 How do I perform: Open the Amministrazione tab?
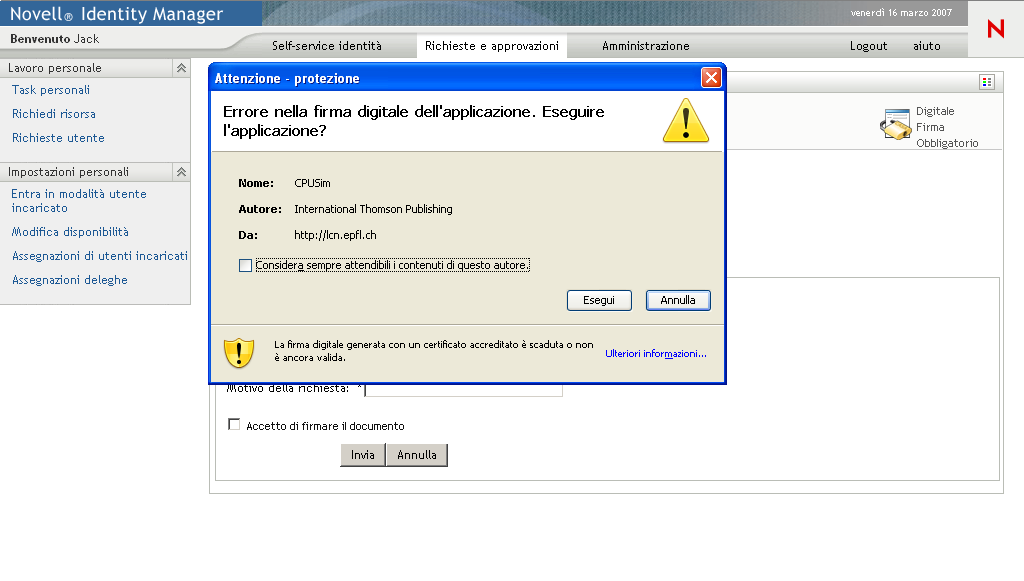pyautogui.click(x=646, y=46)
